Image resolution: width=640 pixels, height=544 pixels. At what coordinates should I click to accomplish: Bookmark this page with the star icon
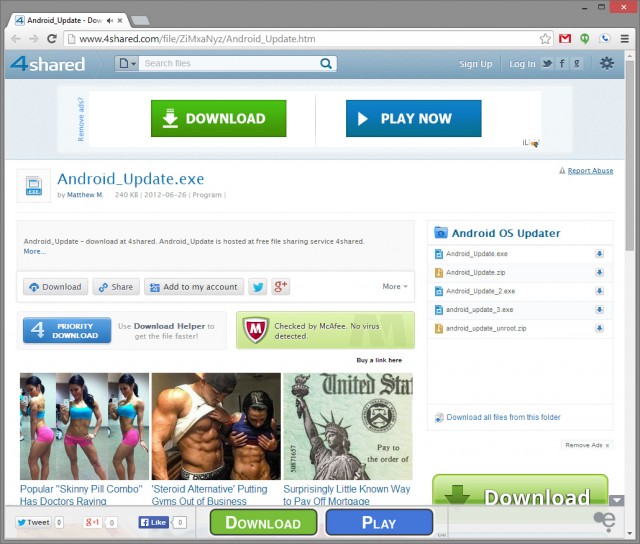pos(545,39)
